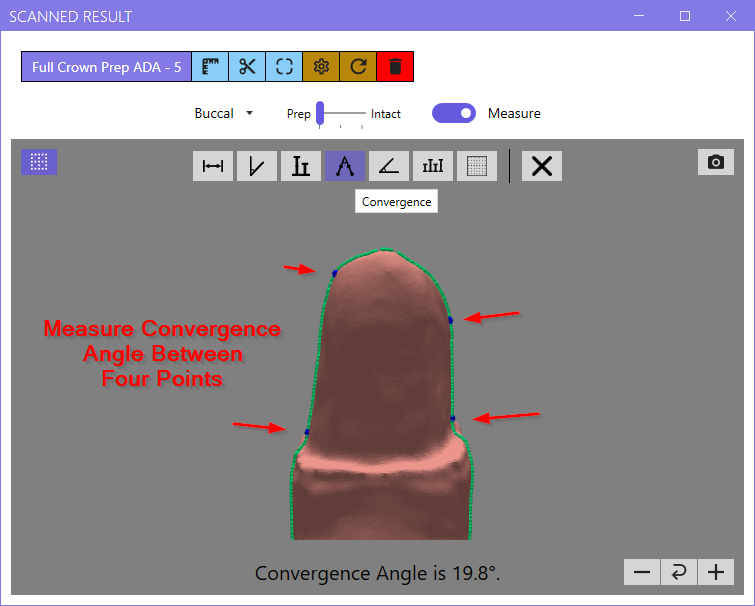Image resolution: width=755 pixels, height=606 pixels.
Task: Select the dotted square area tool
Action: click(x=477, y=166)
